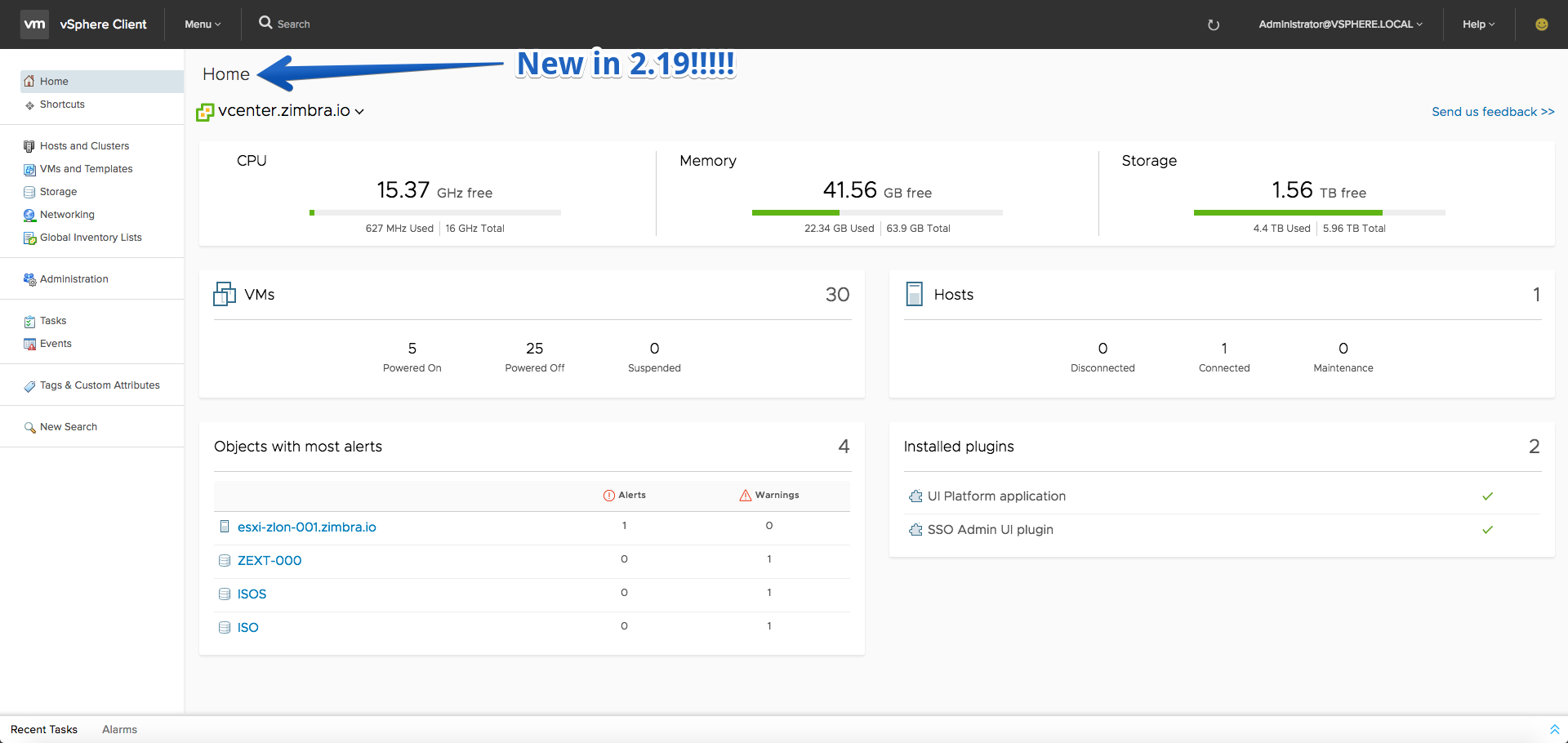Click the SSO Admin UI plugin green checkmark
The image size is (1568, 743).
[1488, 530]
